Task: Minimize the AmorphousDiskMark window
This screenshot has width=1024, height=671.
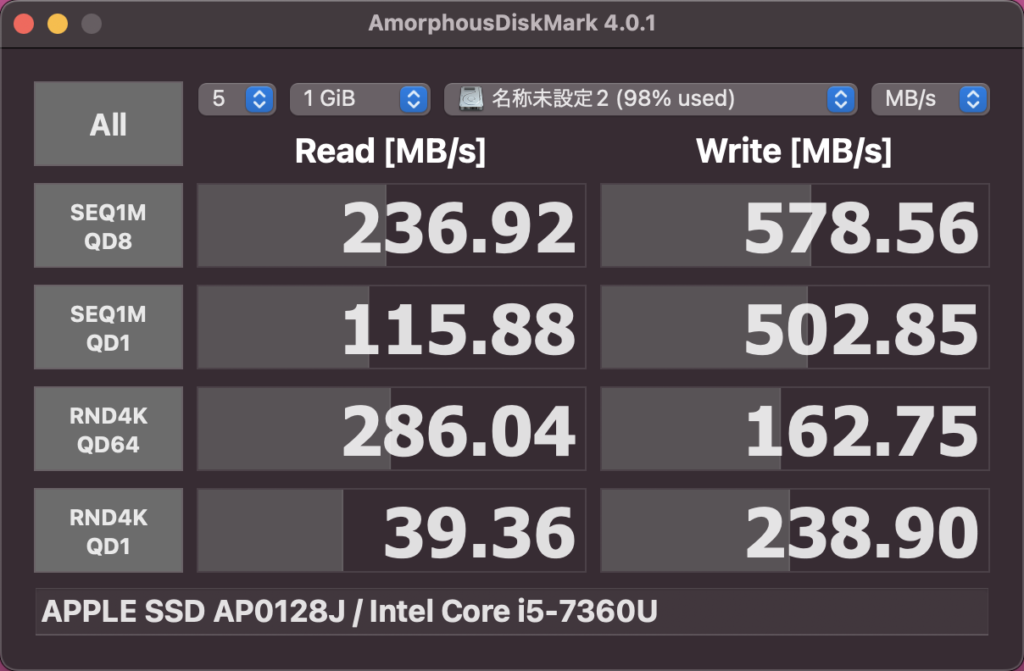Action: (x=58, y=24)
